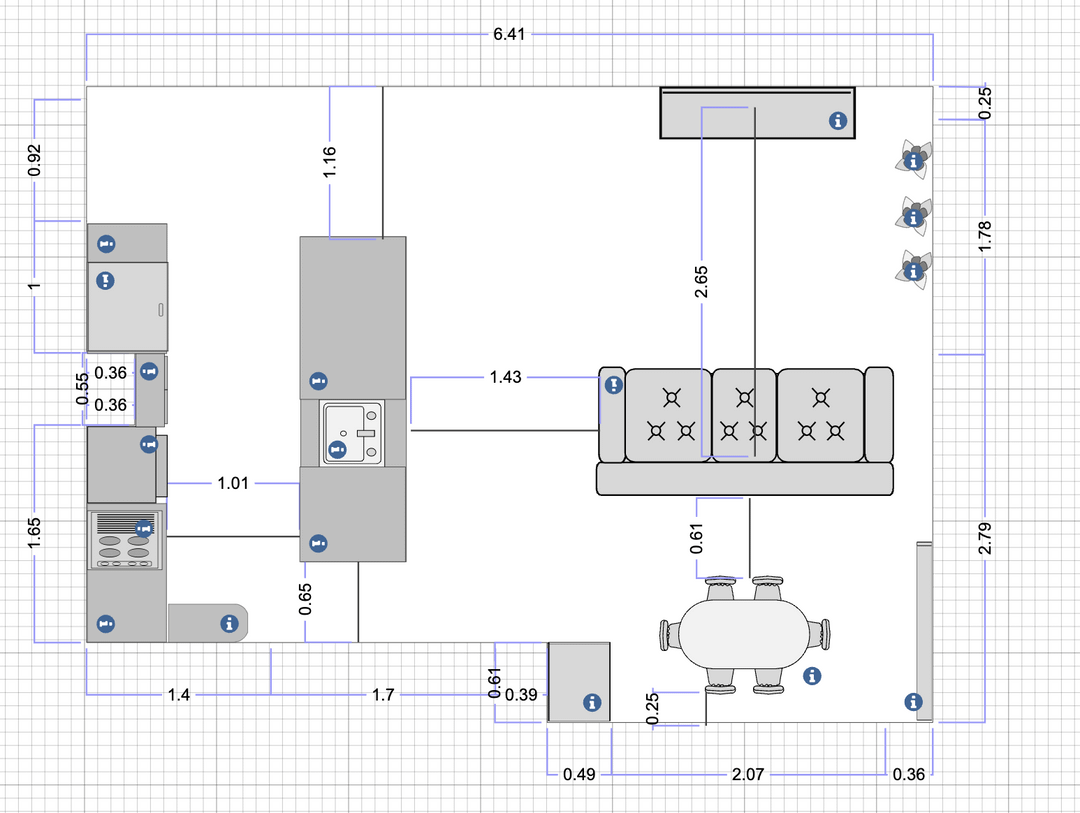Click the middle plant's info icon
The height and width of the screenshot is (813, 1080).
(x=913, y=218)
